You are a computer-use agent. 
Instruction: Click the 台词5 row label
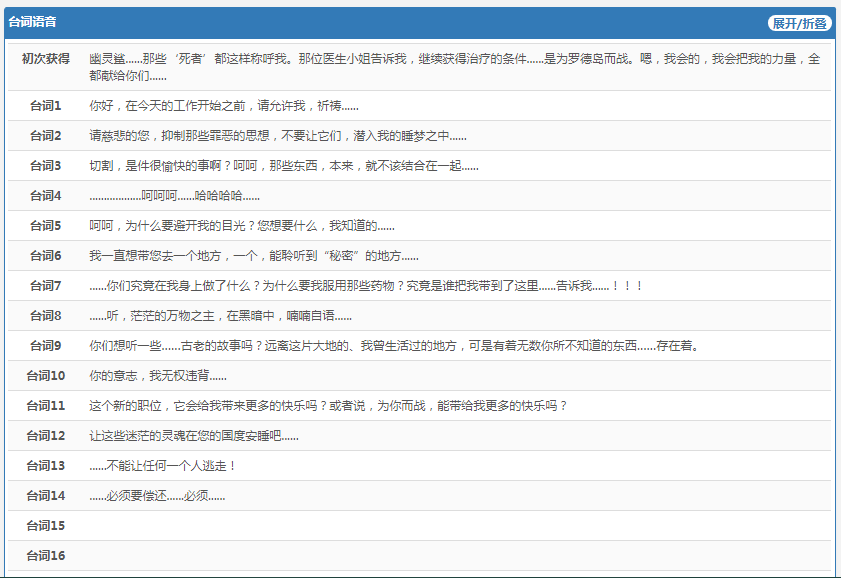tap(46, 226)
